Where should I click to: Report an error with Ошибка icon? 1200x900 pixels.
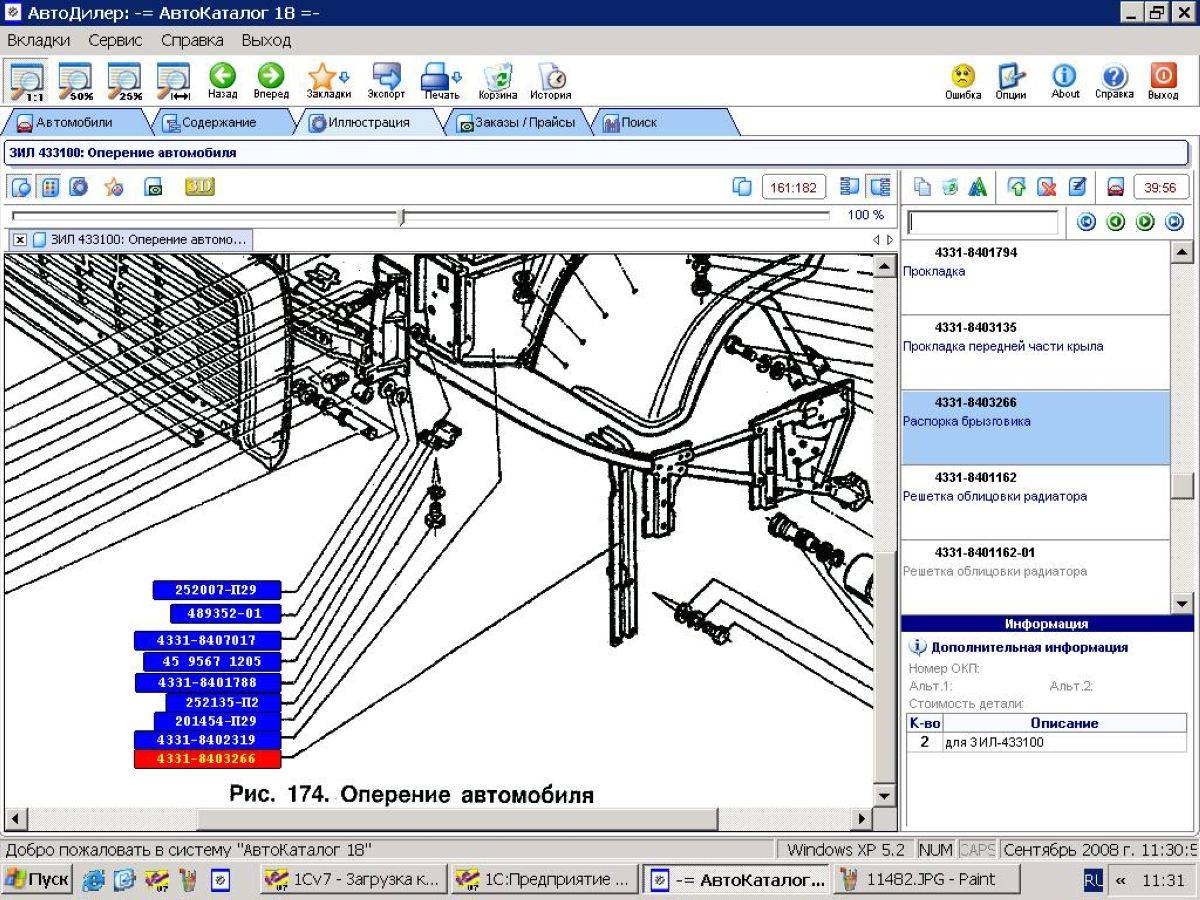click(963, 81)
